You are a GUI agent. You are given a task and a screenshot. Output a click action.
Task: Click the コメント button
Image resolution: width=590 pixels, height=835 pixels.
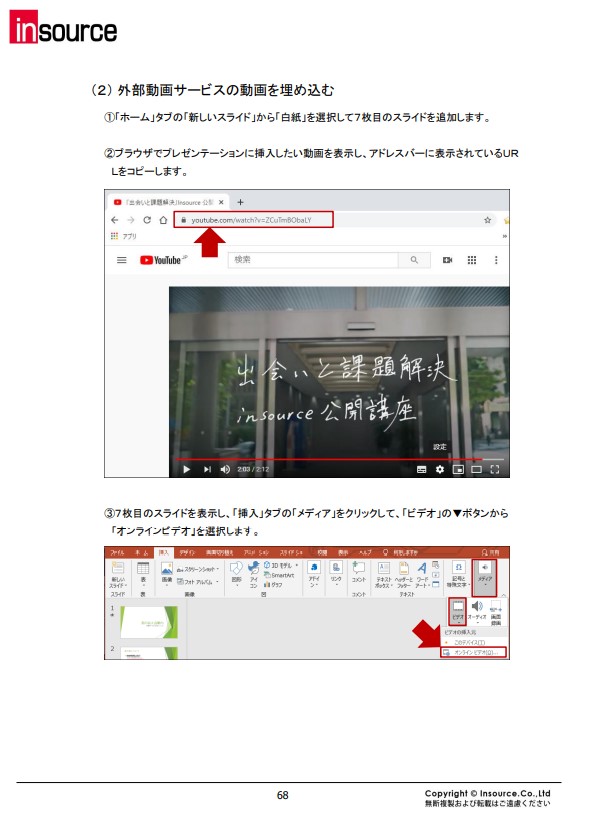[359, 572]
